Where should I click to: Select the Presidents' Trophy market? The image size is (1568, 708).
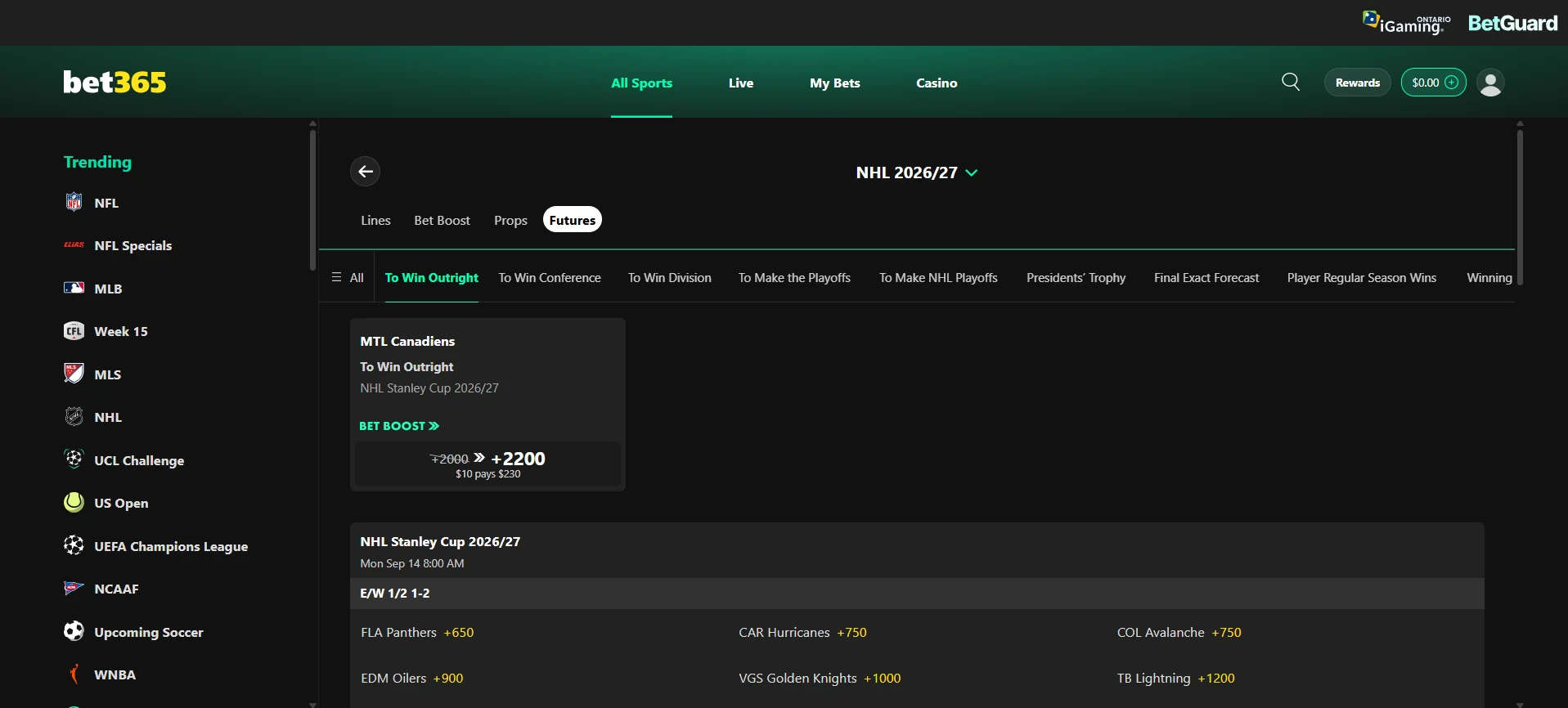point(1076,277)
